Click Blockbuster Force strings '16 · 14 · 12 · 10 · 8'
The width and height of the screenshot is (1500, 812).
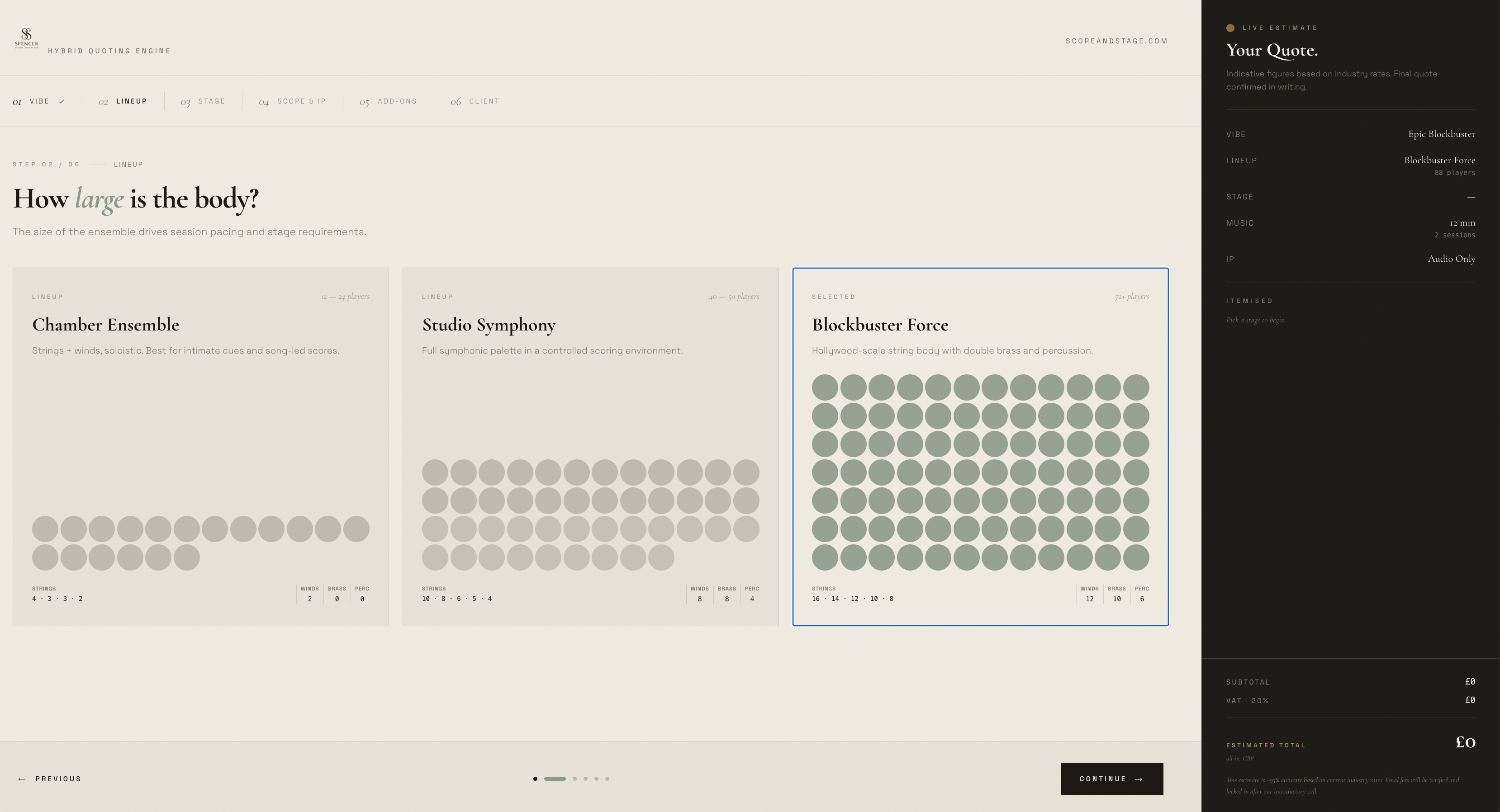click(x=853, y=599)
